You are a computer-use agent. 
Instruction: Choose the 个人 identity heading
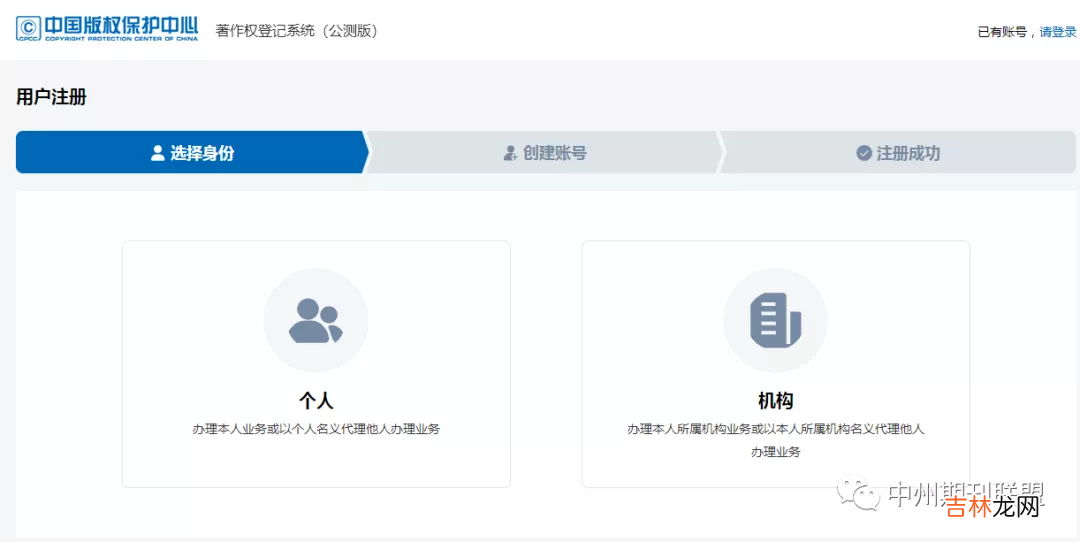tap(316, 400)
